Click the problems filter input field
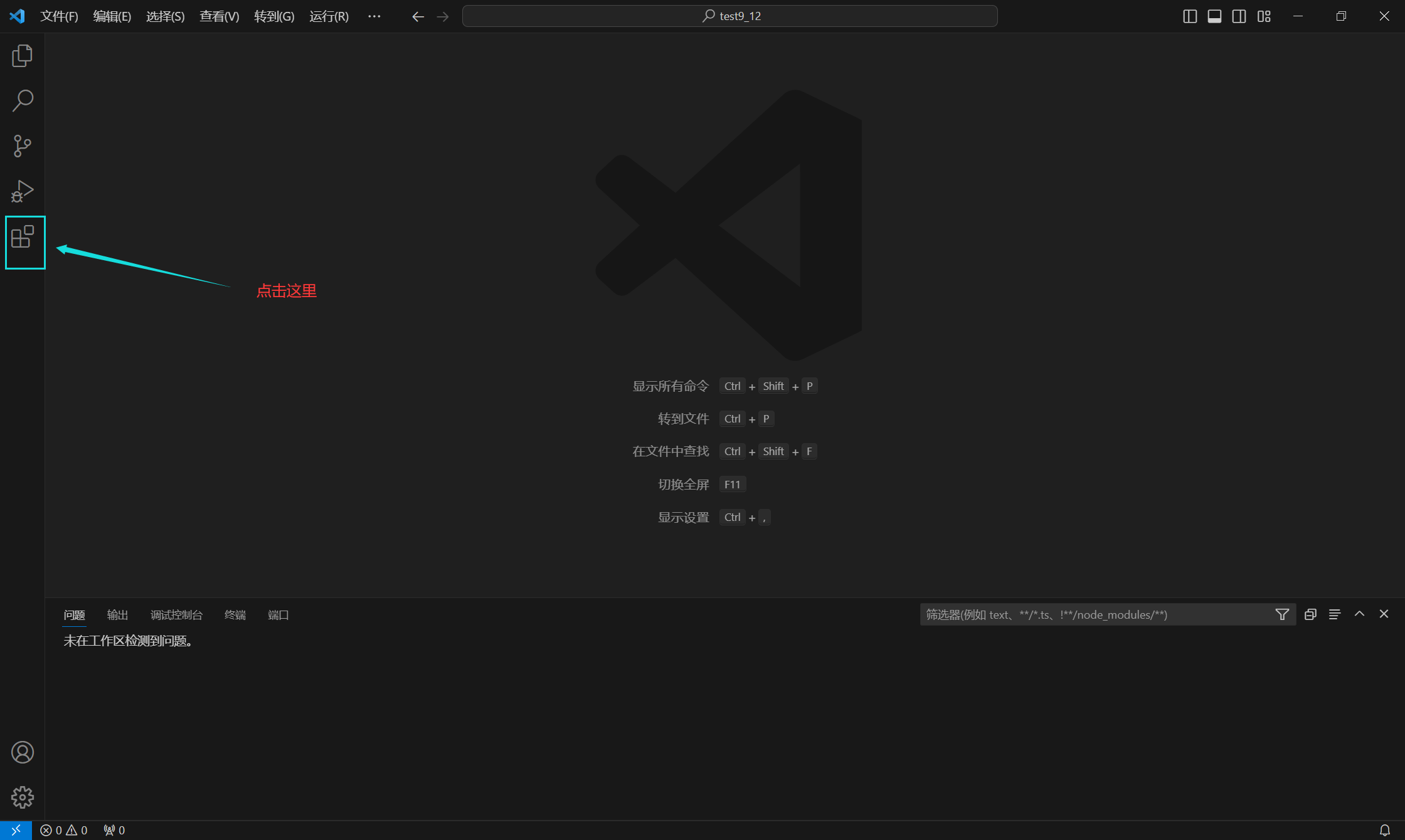 (x=1095, y=615)
